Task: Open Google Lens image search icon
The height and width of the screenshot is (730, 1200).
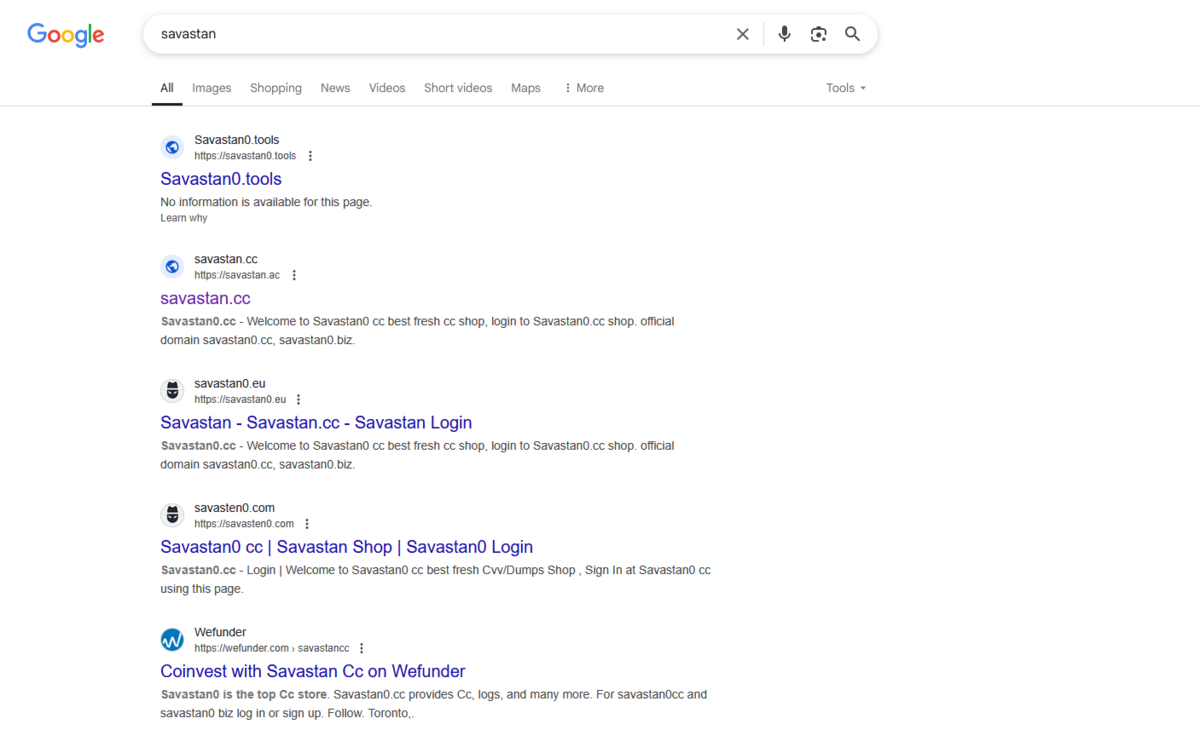Action: pos(819,34)
